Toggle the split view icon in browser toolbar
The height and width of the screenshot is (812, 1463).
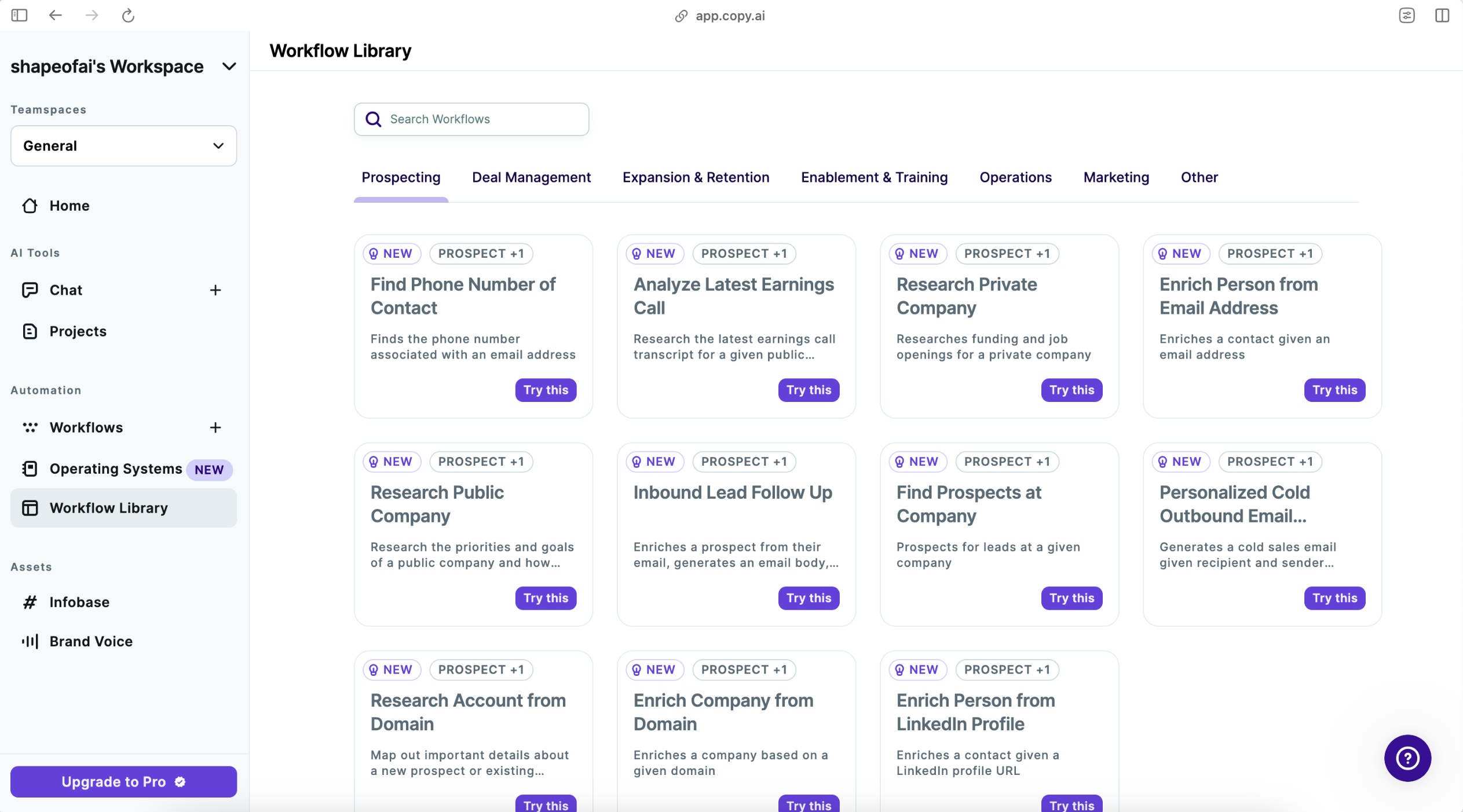[1442, 15]
